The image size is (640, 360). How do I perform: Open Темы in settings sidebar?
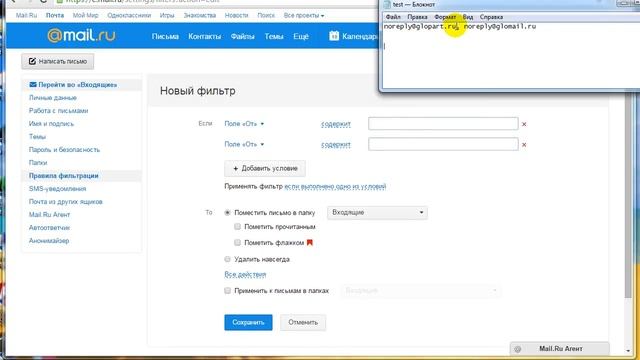[37, 137]
